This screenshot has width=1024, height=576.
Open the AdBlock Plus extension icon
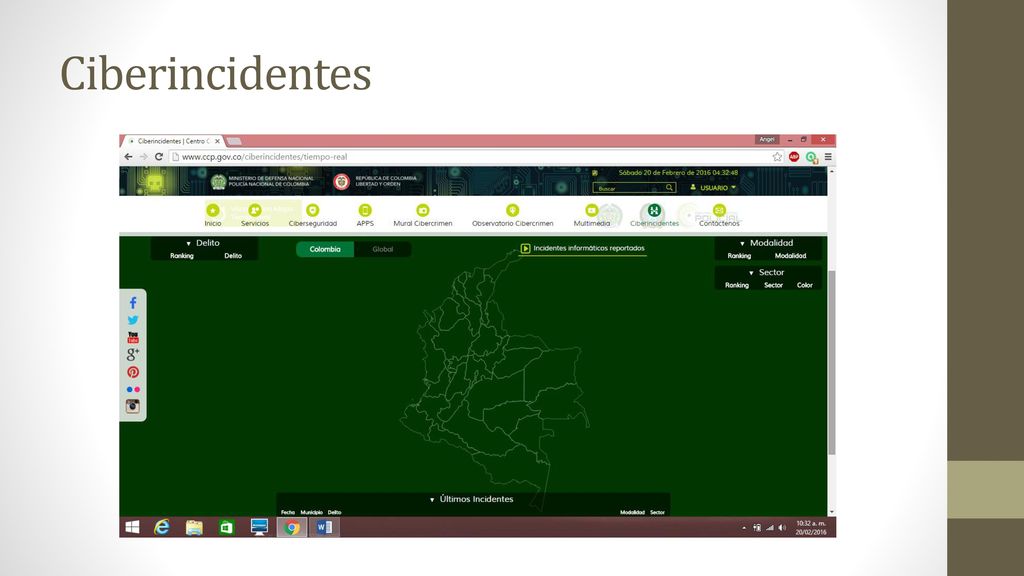794,157
